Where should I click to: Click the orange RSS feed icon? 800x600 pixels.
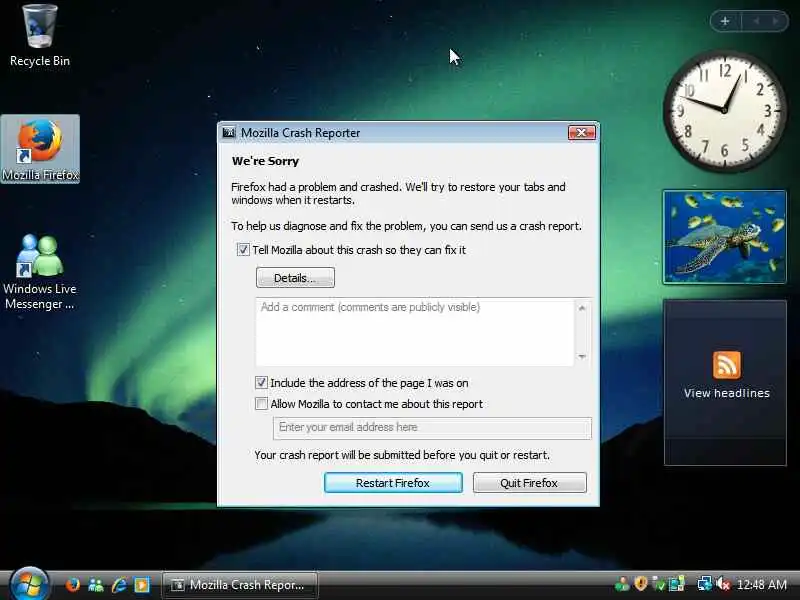click(x=727, y=365)
